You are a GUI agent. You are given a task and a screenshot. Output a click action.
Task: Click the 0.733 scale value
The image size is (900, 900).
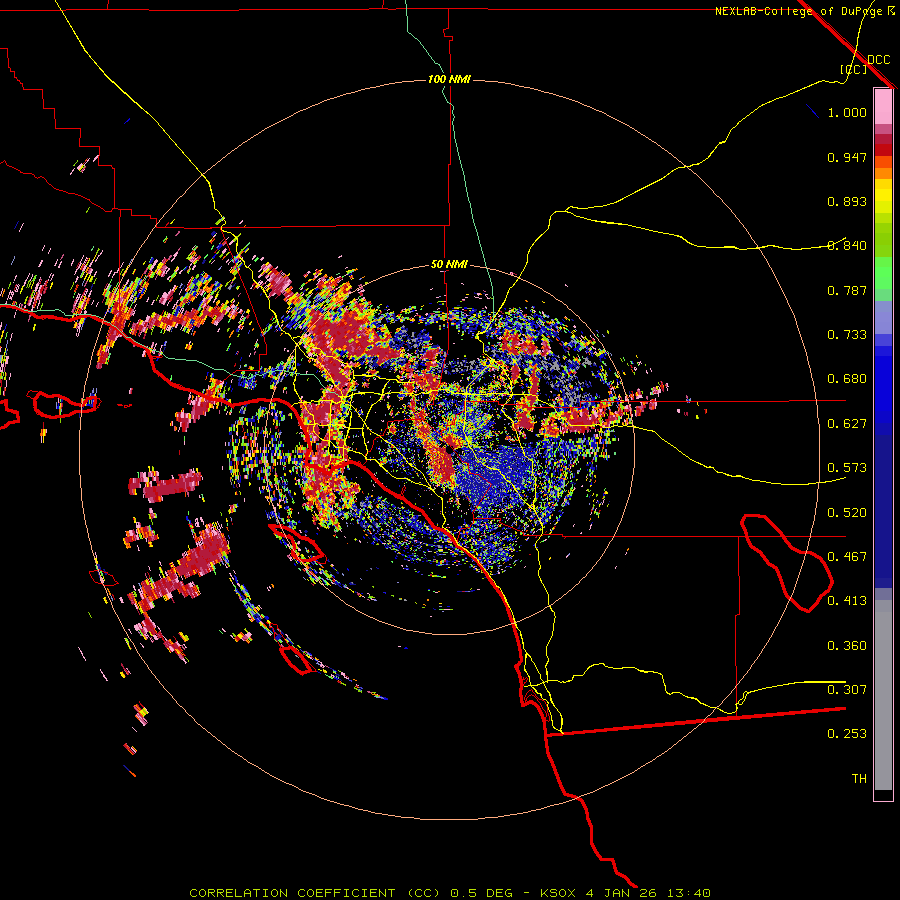847,335
